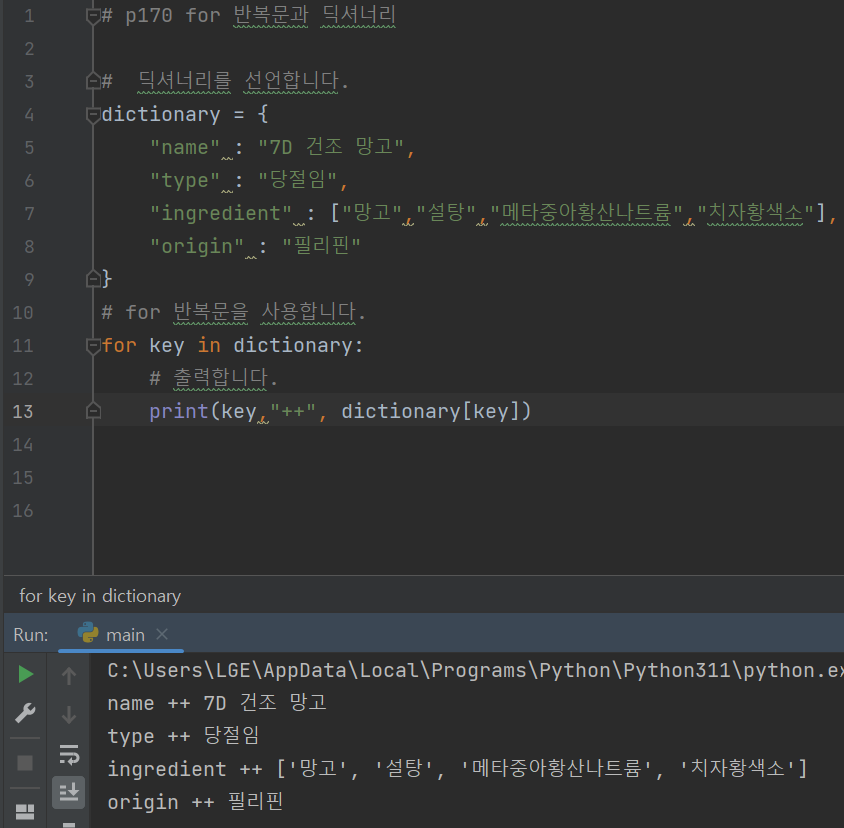Click comment '# 출력합니다.' on line 12
The height and width of the screenshot is (828, 844).
[x=214, y=378]
